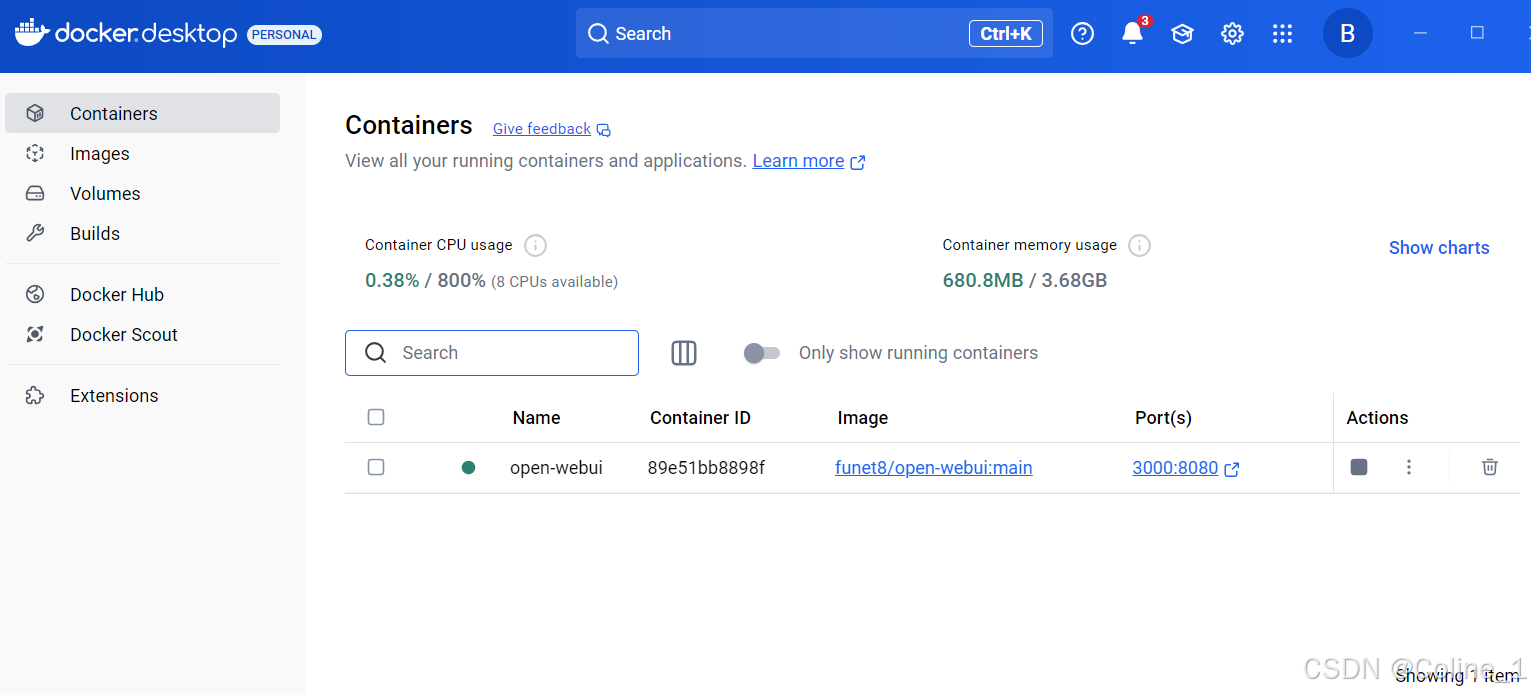Screen dimensions: 1531x695
Task: Go to Volumes in the sidebar
Action: (142, 193)
